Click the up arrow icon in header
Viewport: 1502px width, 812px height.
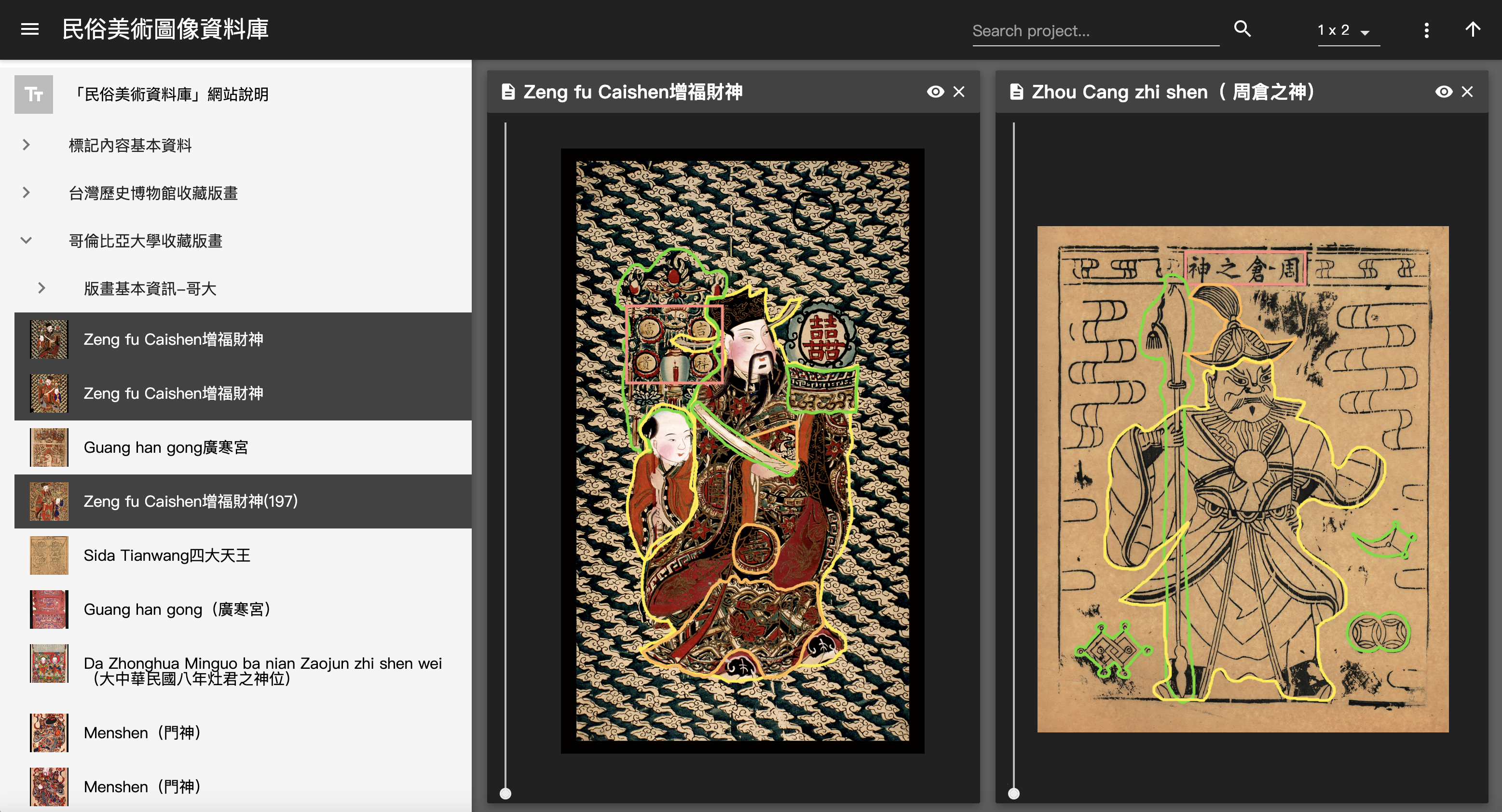[x=1472, y=29]
